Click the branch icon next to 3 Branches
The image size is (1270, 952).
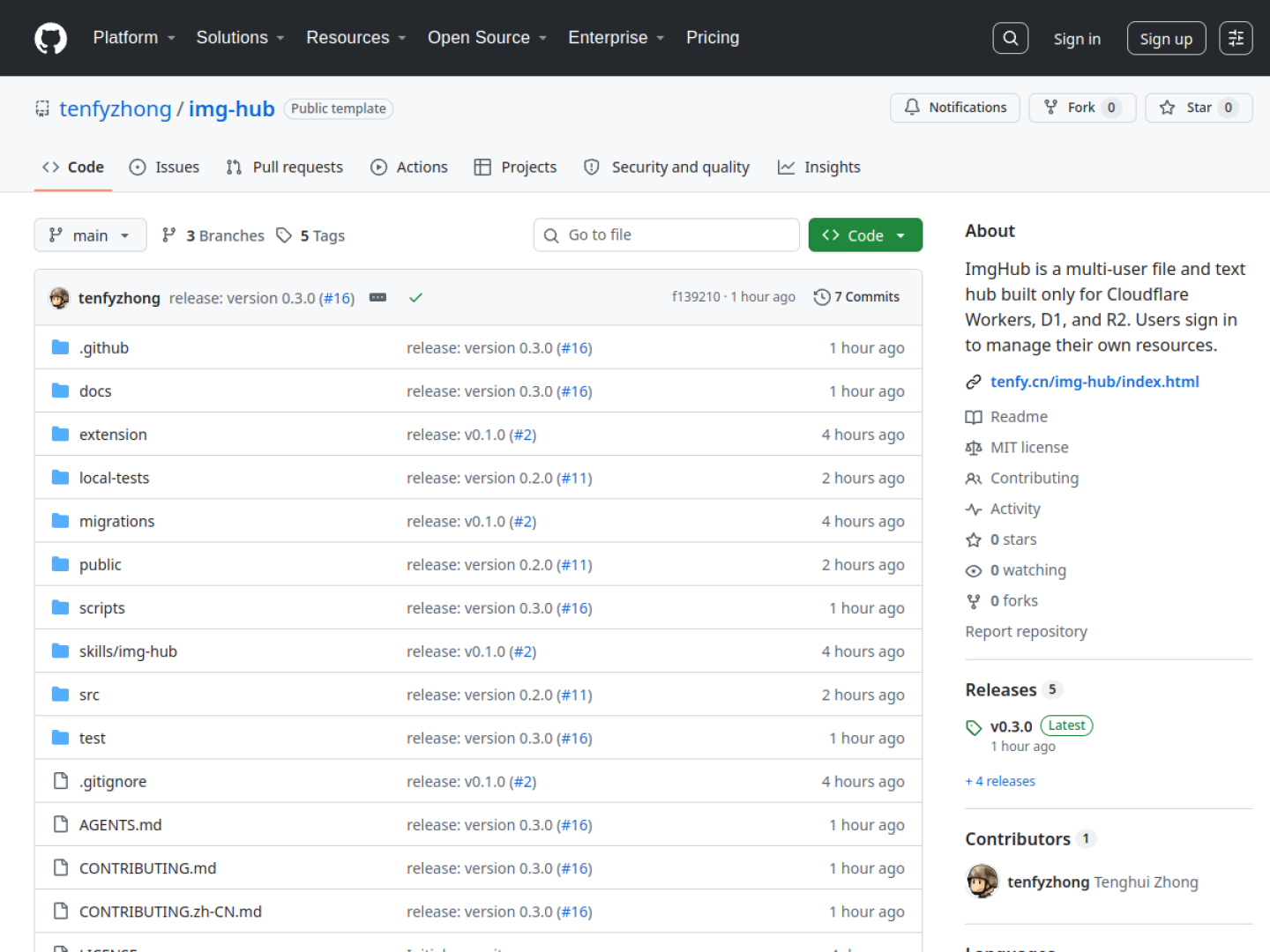pos(169,234)
